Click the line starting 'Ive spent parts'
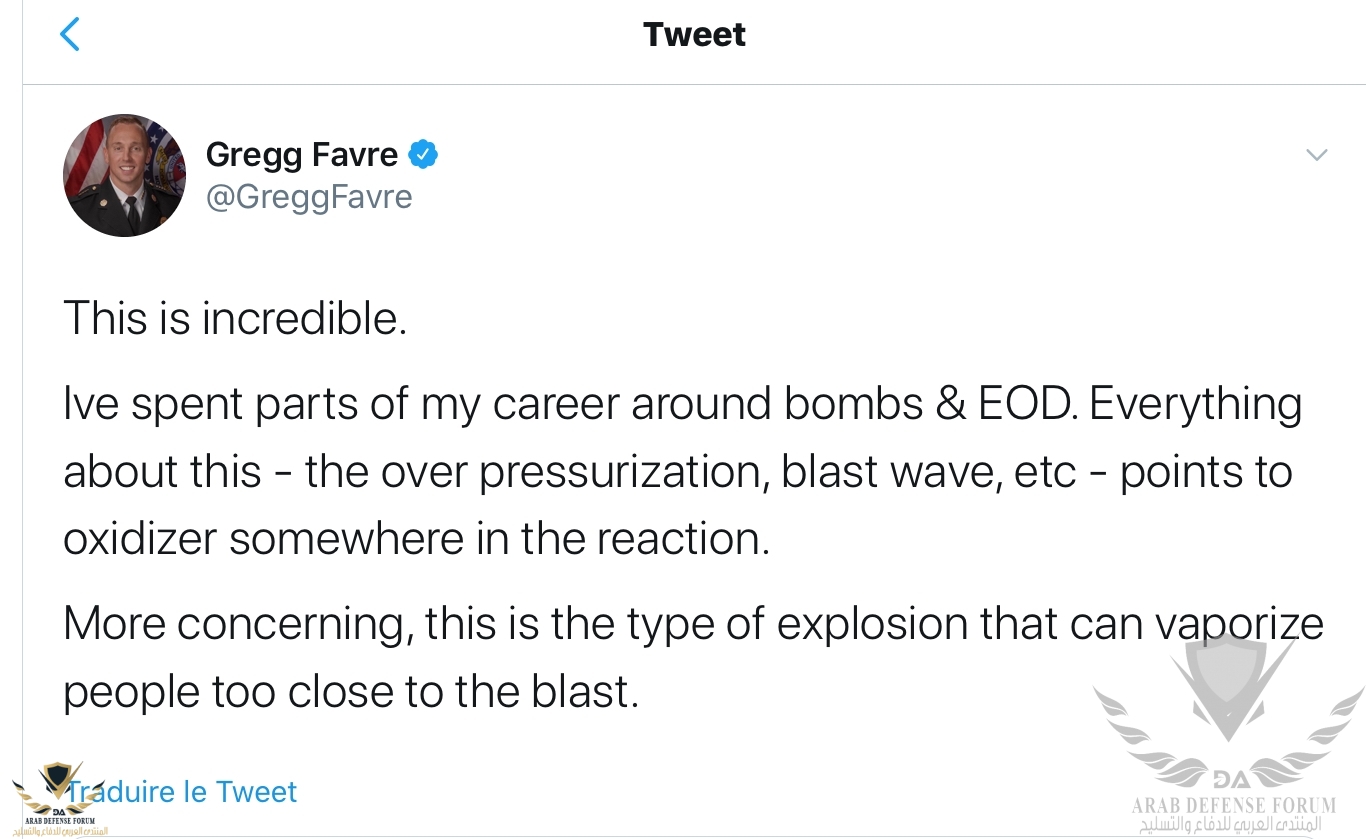The image size is (1366, 839). pyautogui.click(x=682, y=404)
